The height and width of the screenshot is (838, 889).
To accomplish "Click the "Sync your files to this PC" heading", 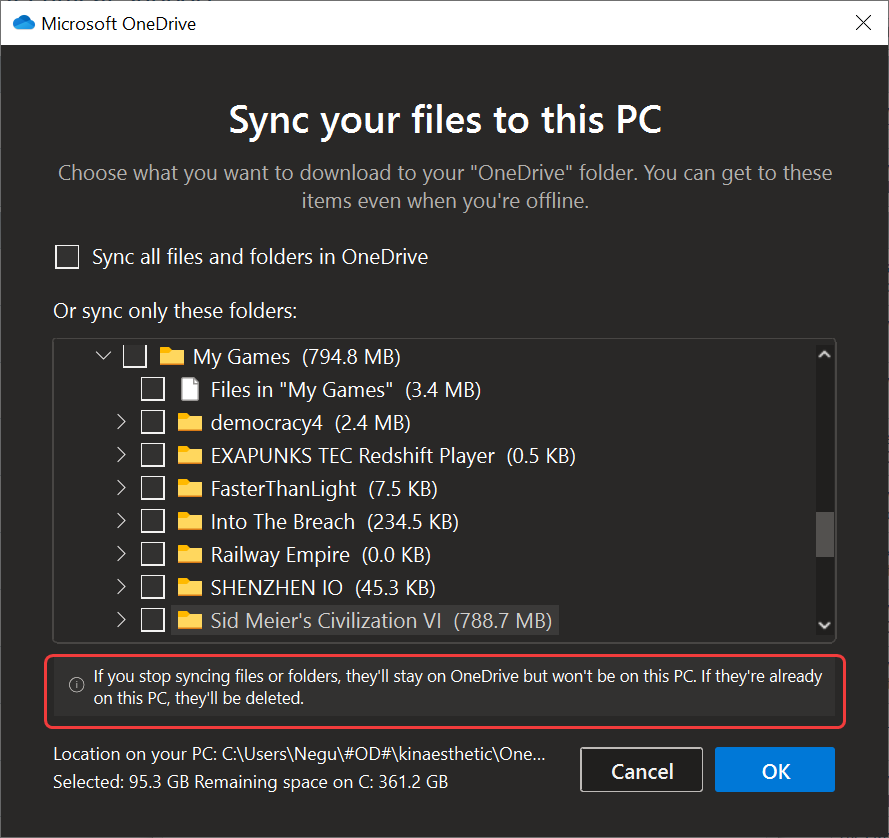I will coord(445,120).
